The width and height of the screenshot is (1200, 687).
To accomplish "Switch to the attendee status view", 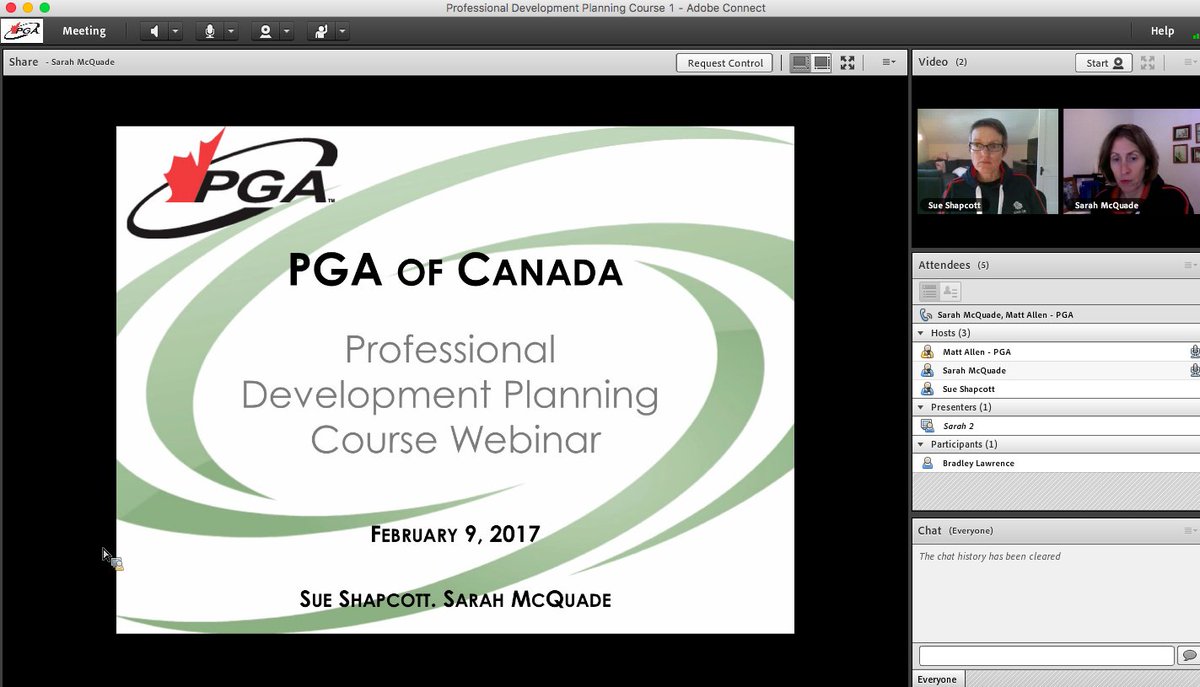I will coord(950,291).
